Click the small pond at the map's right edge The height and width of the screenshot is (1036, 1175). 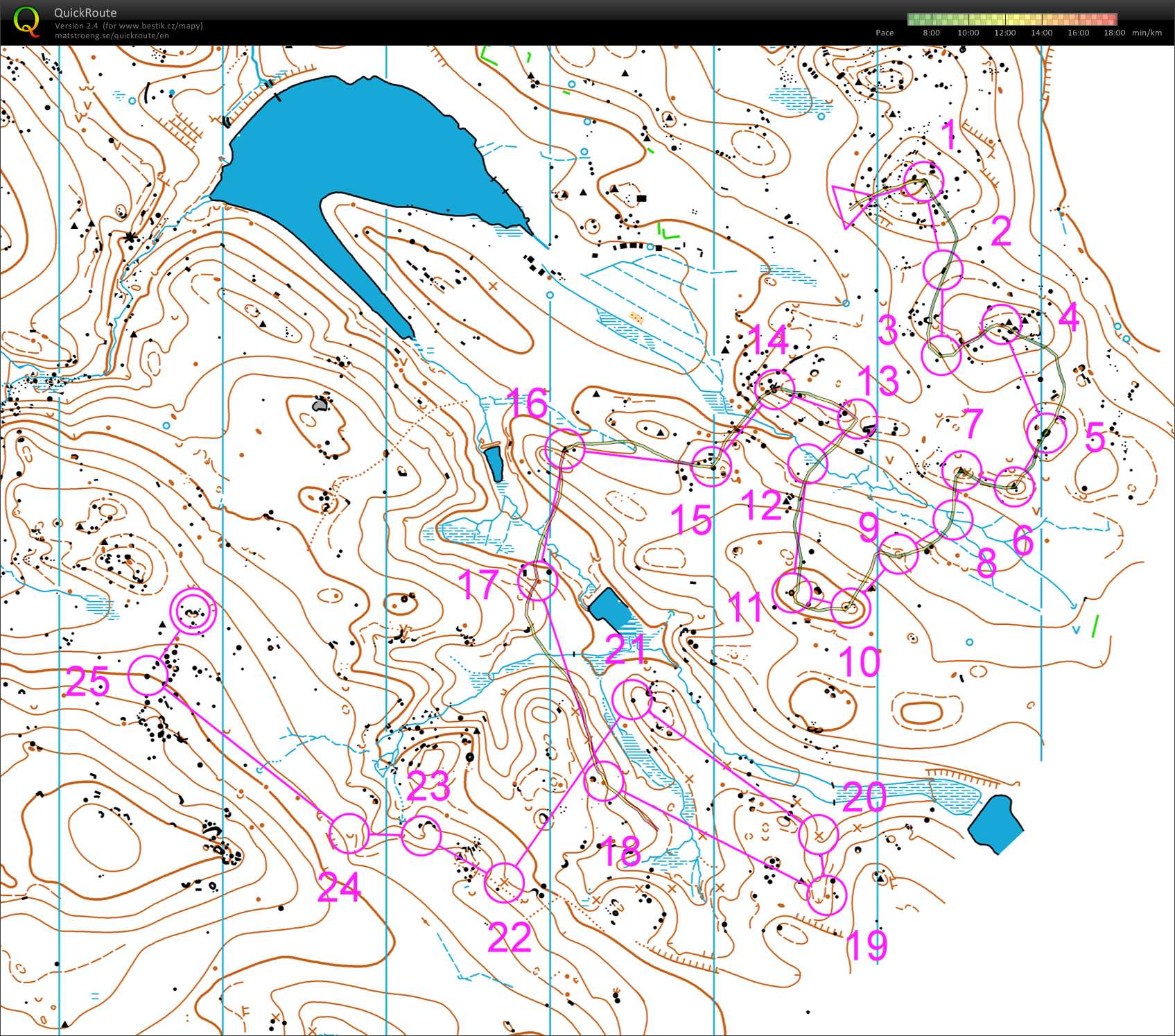(x=995, y=823)
